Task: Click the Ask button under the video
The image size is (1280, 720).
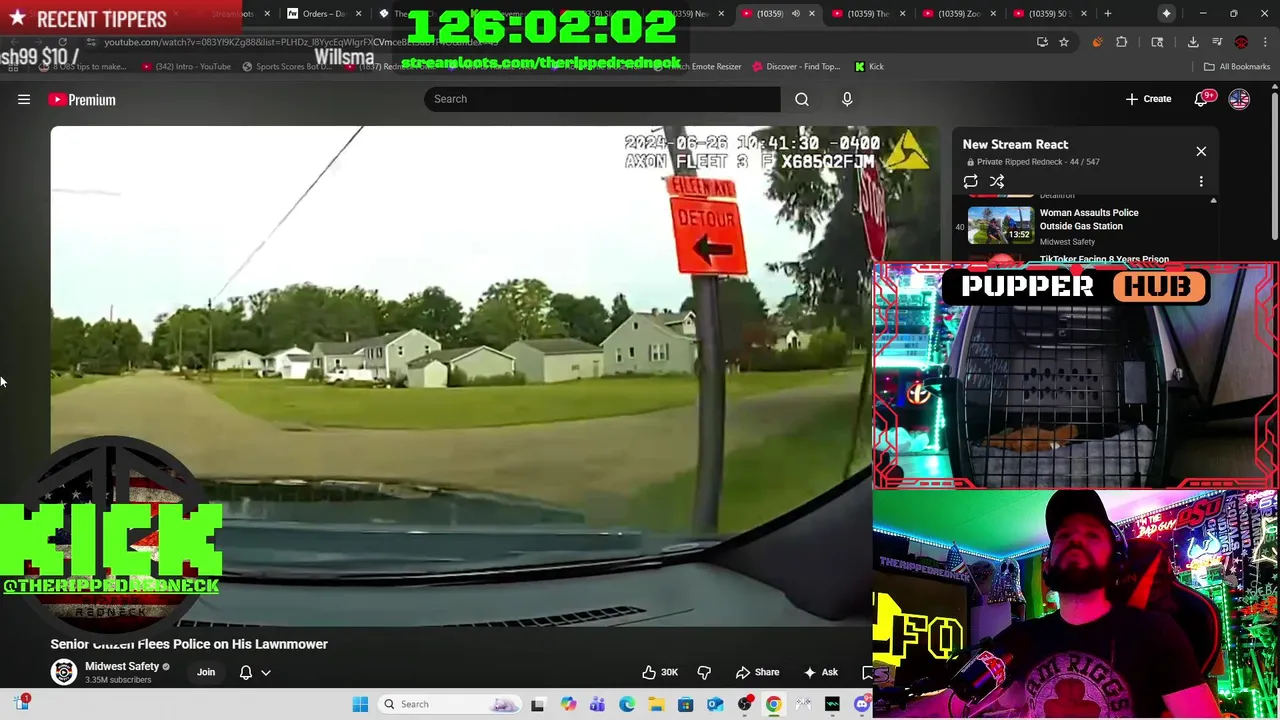Action: (821, 672)
